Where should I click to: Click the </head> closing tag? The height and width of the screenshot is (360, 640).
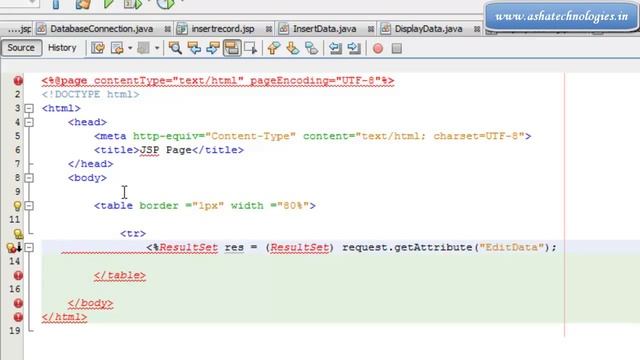91,164
